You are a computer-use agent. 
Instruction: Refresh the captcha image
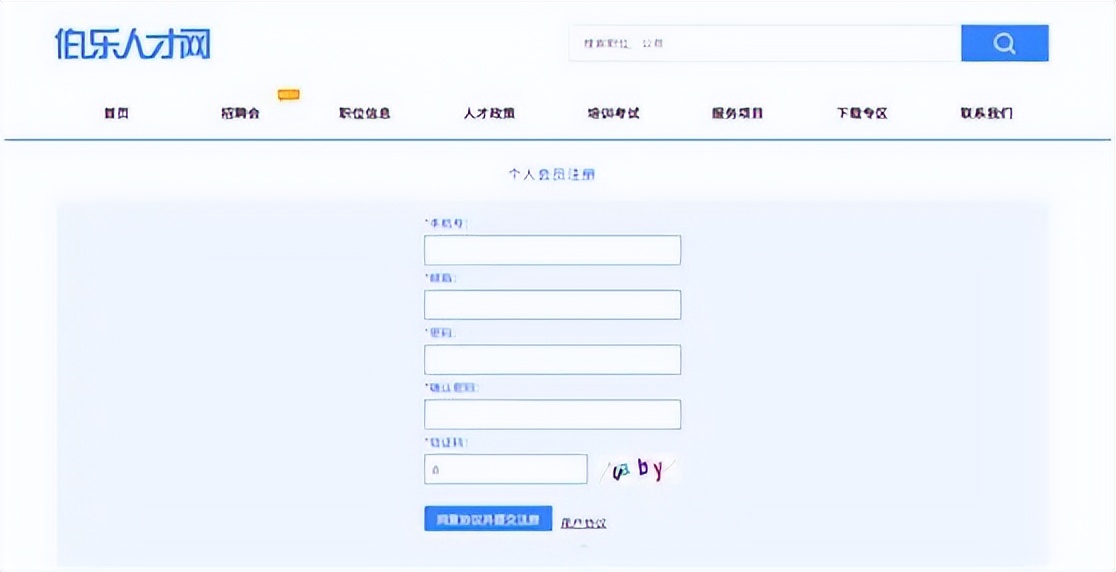coord(638,469)
